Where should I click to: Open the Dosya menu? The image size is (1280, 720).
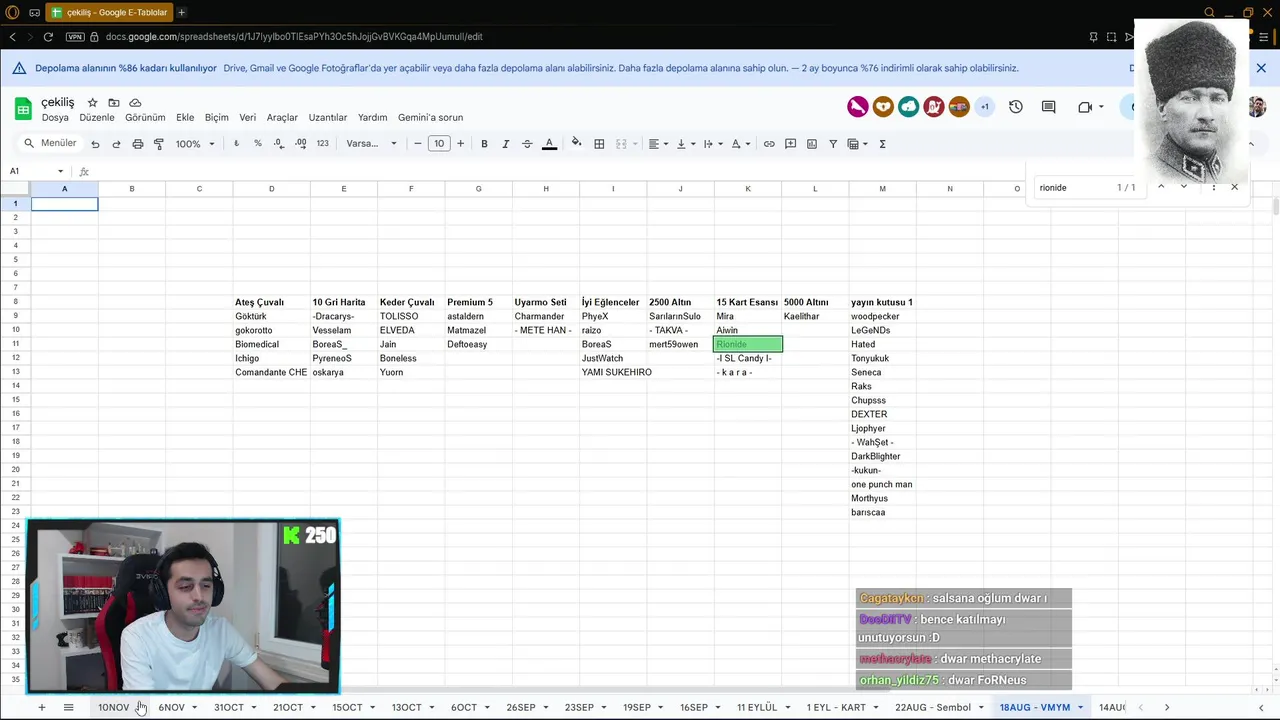(55, 117)
